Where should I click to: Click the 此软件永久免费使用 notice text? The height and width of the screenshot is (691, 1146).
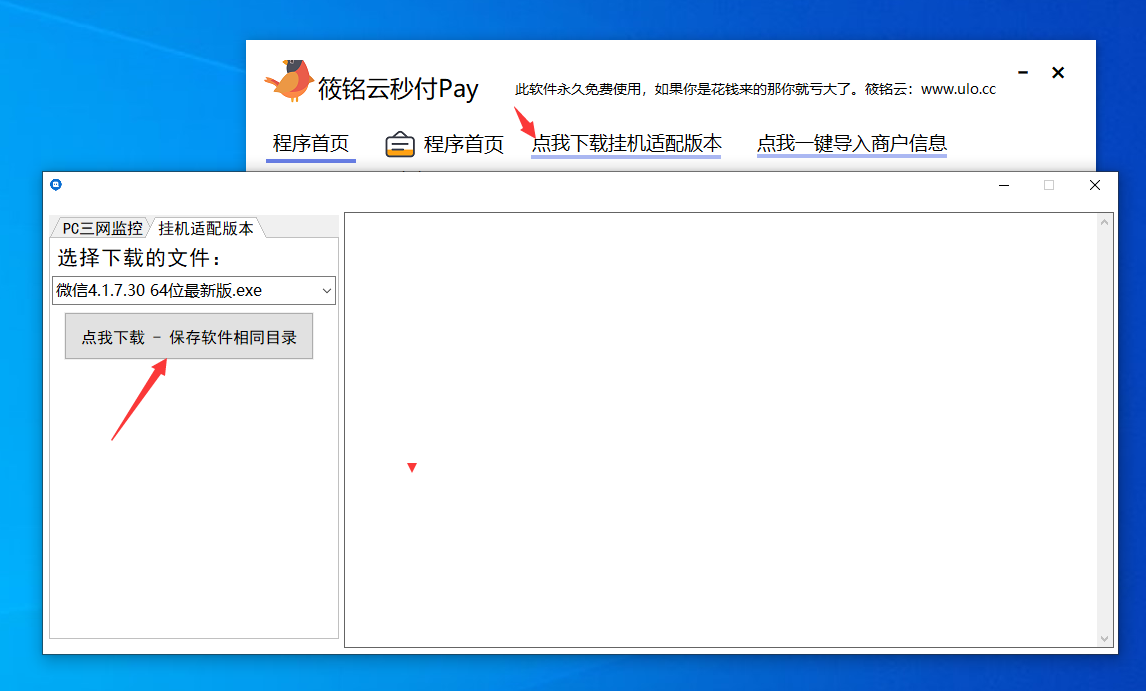click(755, 89)
